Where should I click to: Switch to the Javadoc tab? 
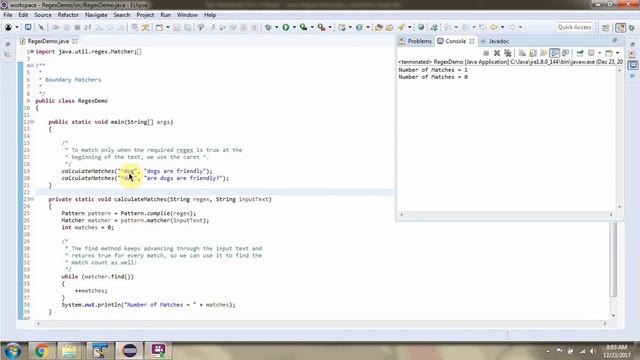pos(495,41)
